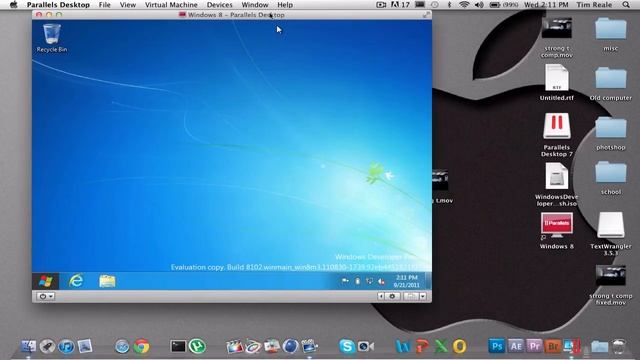Open Finder in the Dock
This screenshot has height=360, width=640.
click(28, 346)
